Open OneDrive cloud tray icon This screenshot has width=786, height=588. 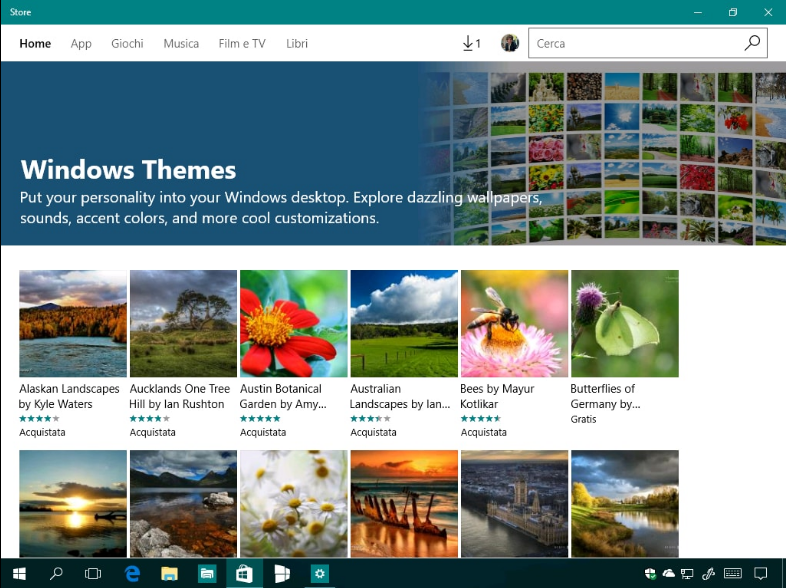(669, 573)
